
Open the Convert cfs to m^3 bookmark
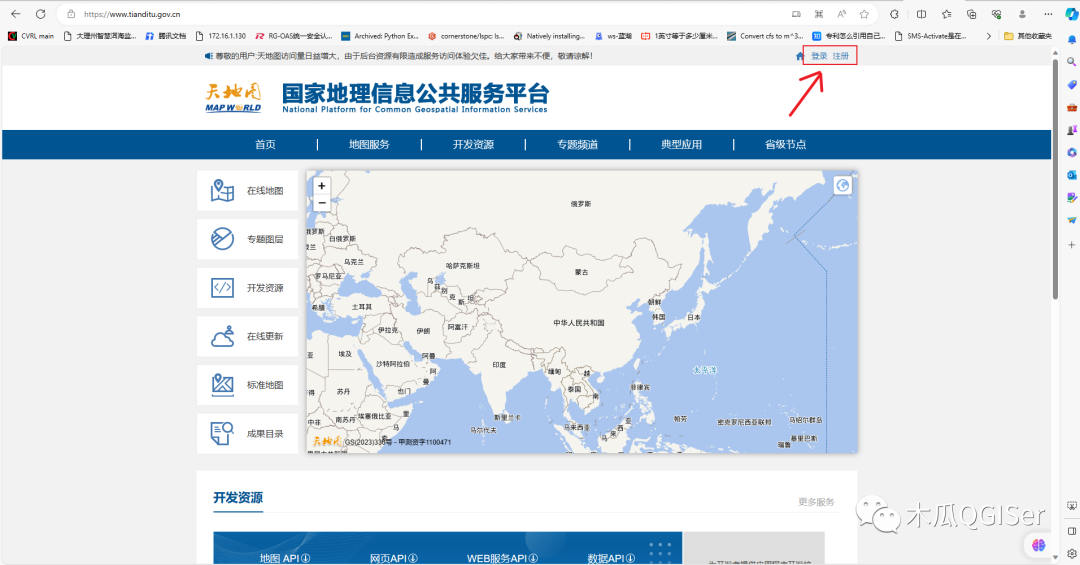pos(765,36)
